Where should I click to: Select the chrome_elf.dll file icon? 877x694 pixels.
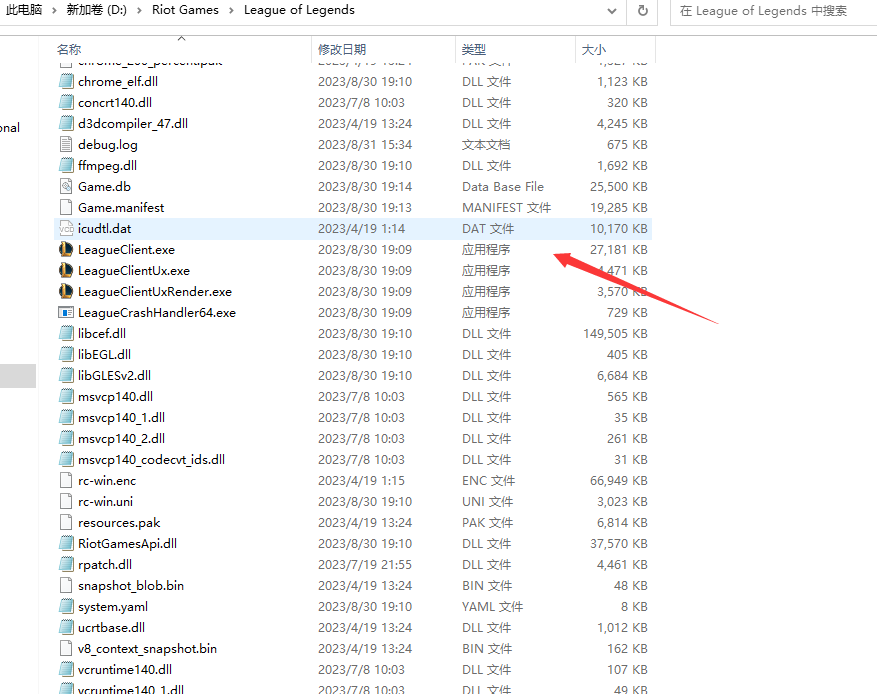pos(66,82)
